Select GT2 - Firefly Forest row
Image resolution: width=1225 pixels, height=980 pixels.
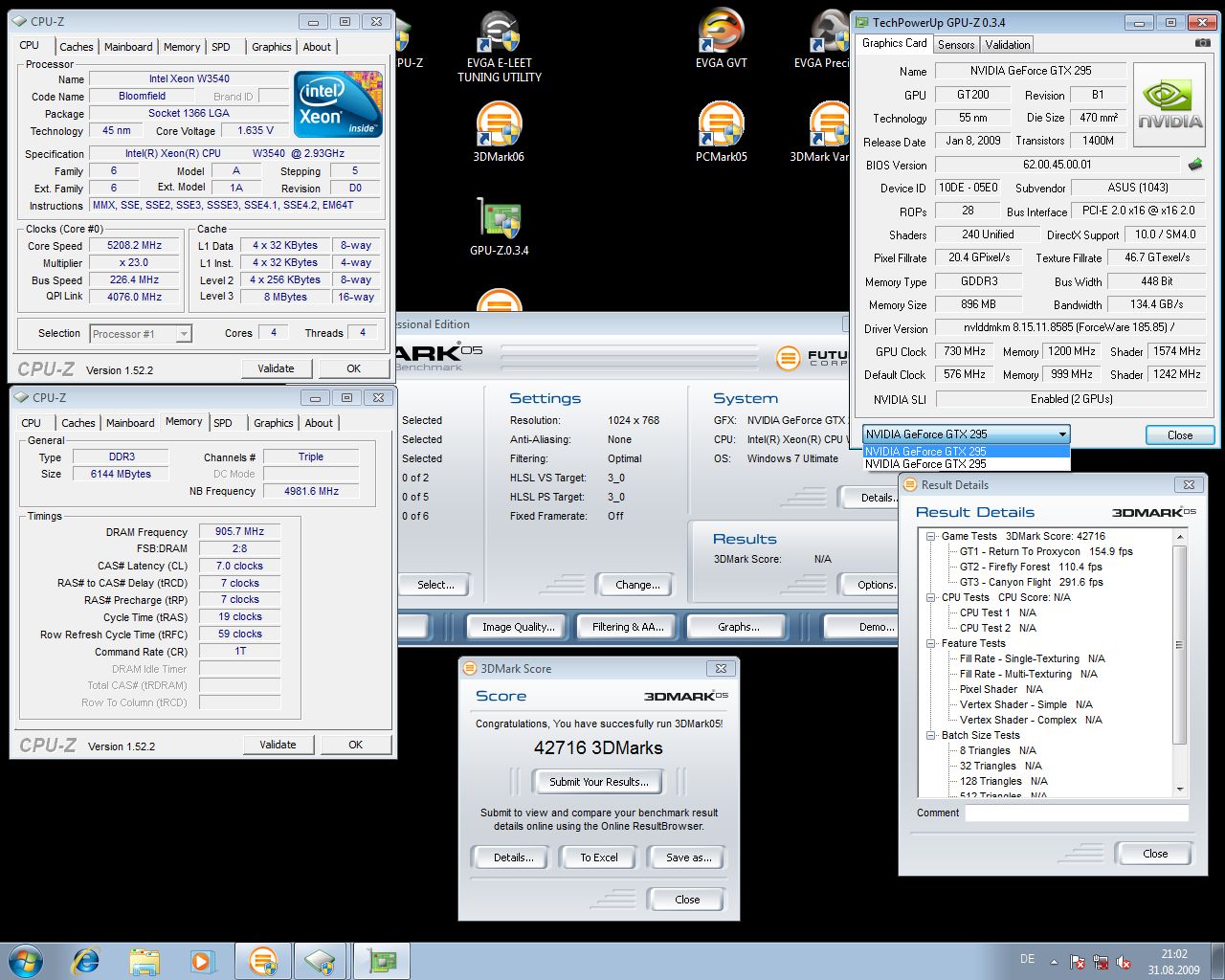coord(1031,567)
